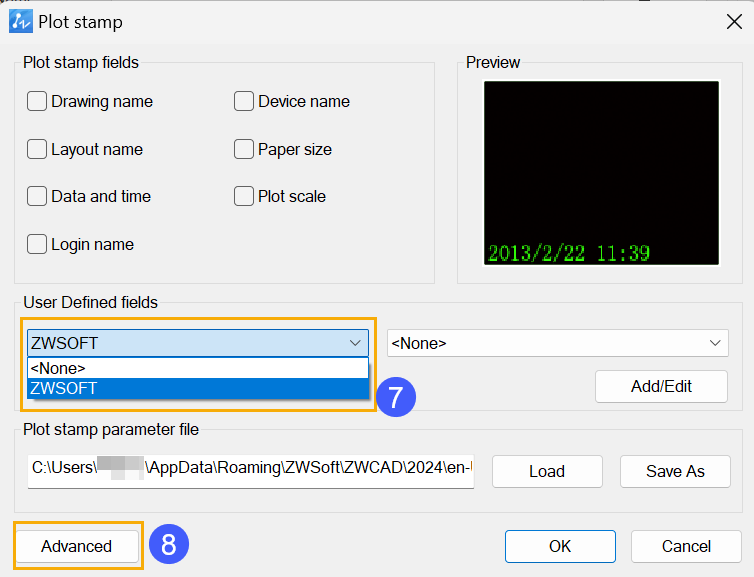Enable the Device name checkbox
The image size is (754, 577).
click(x=244, y=101)
